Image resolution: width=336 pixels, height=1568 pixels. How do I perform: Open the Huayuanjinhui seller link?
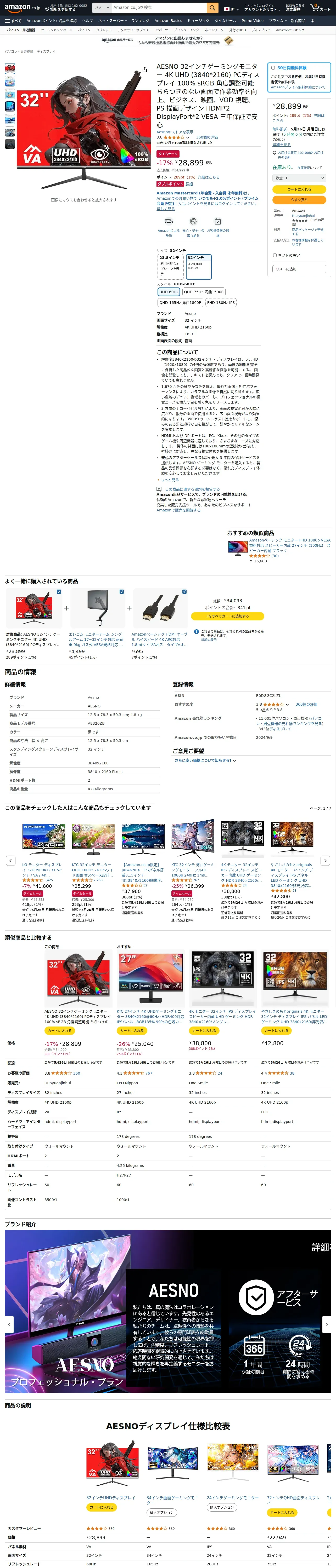coord(303,216)
